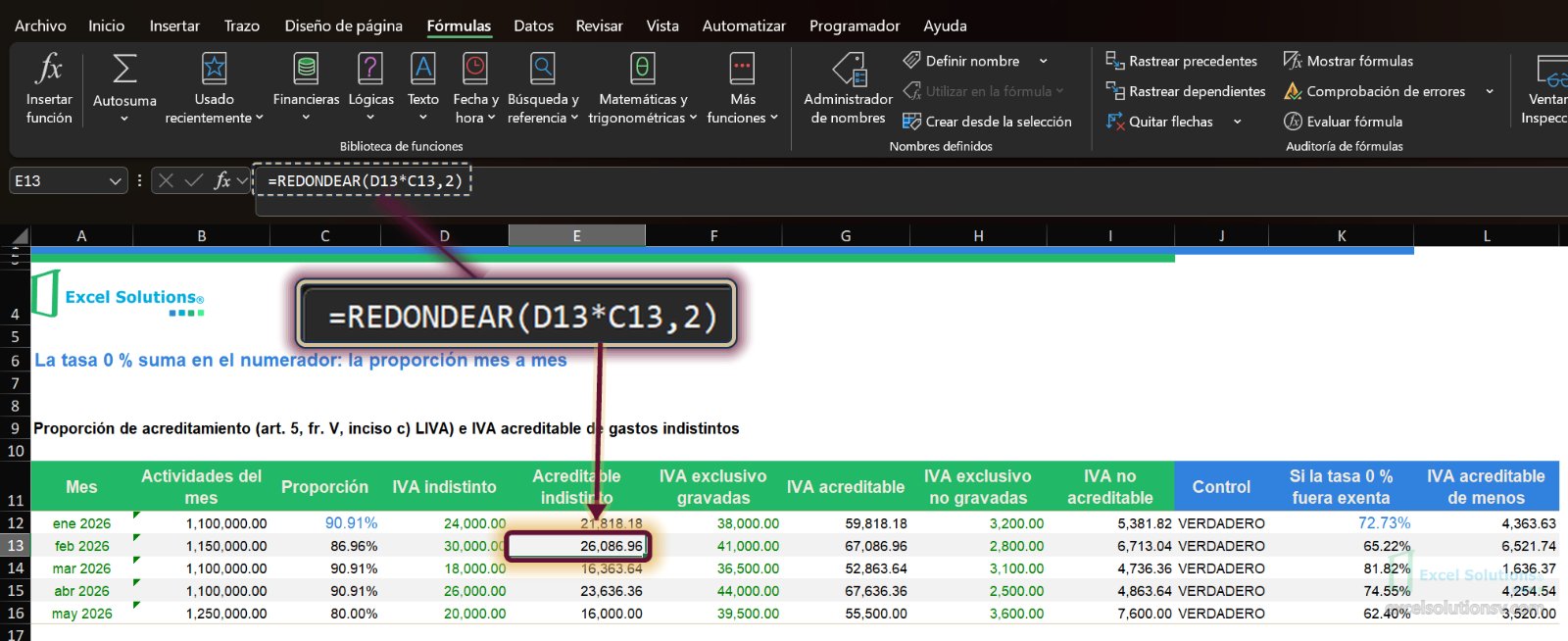
Task: Expand the Quitar flechas dropdown arrow
Action: pyautogui.click(x=1237, y=122)
